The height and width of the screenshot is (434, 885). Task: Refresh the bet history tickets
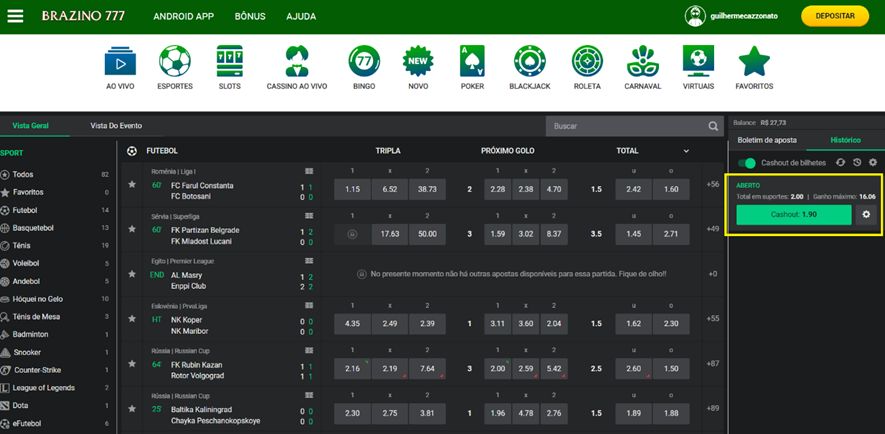point(840,163)
